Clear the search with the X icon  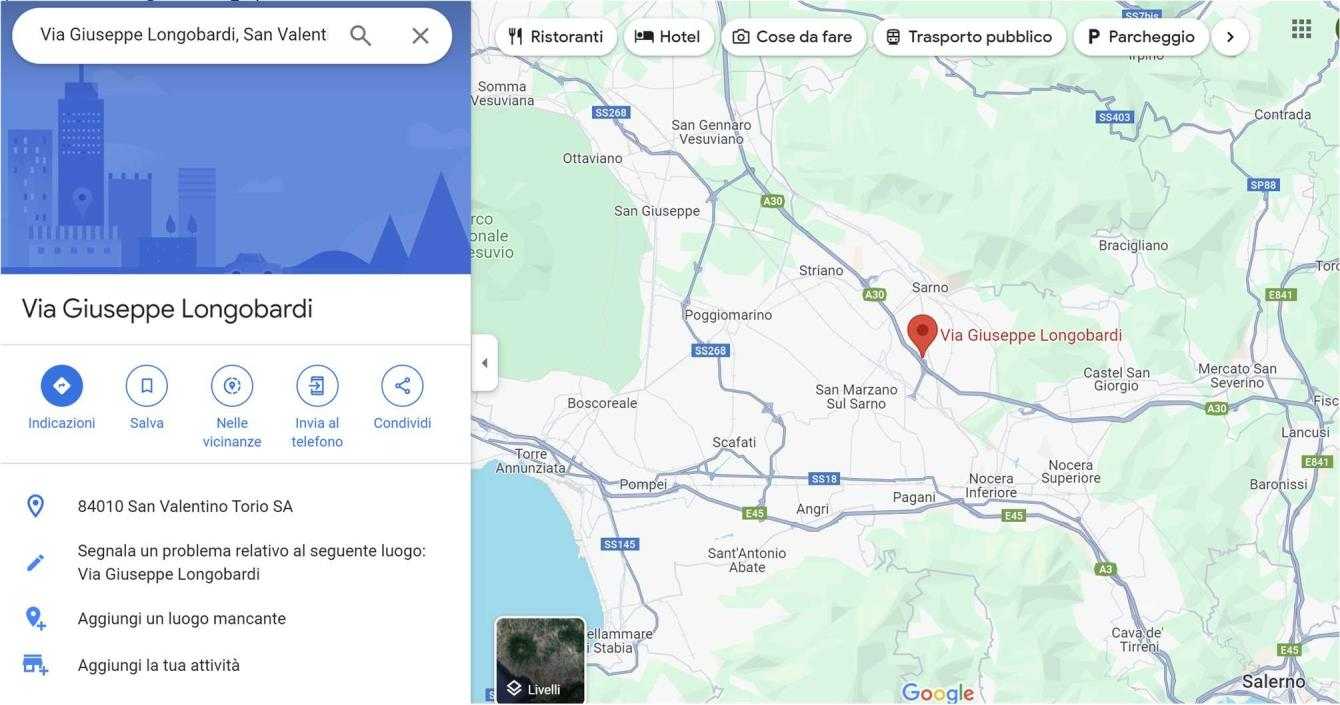tap(420, 36)
